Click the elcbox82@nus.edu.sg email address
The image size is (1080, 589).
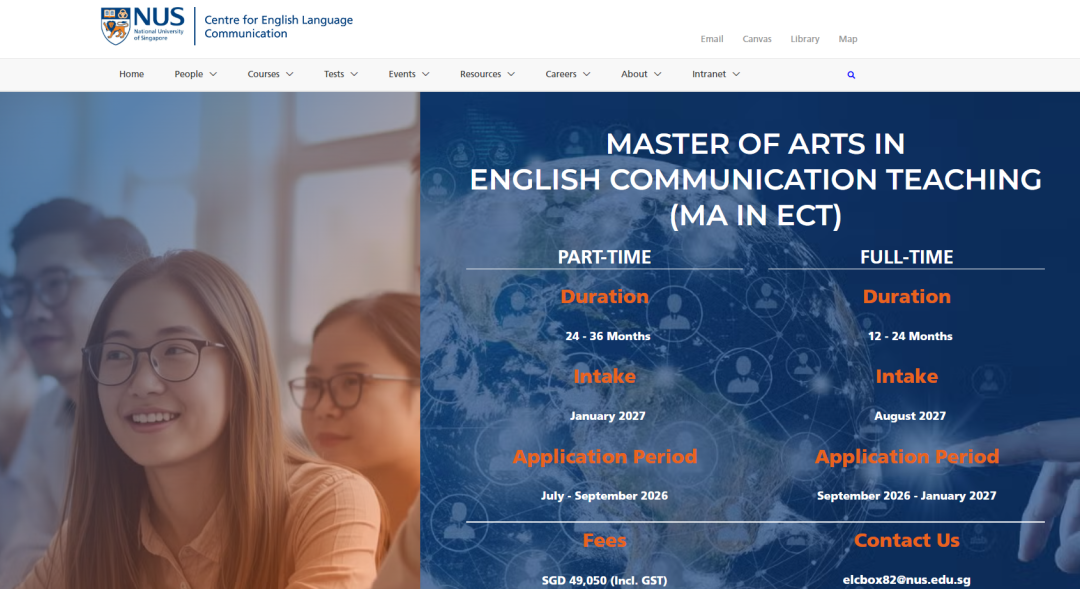[x=906, y=579]
